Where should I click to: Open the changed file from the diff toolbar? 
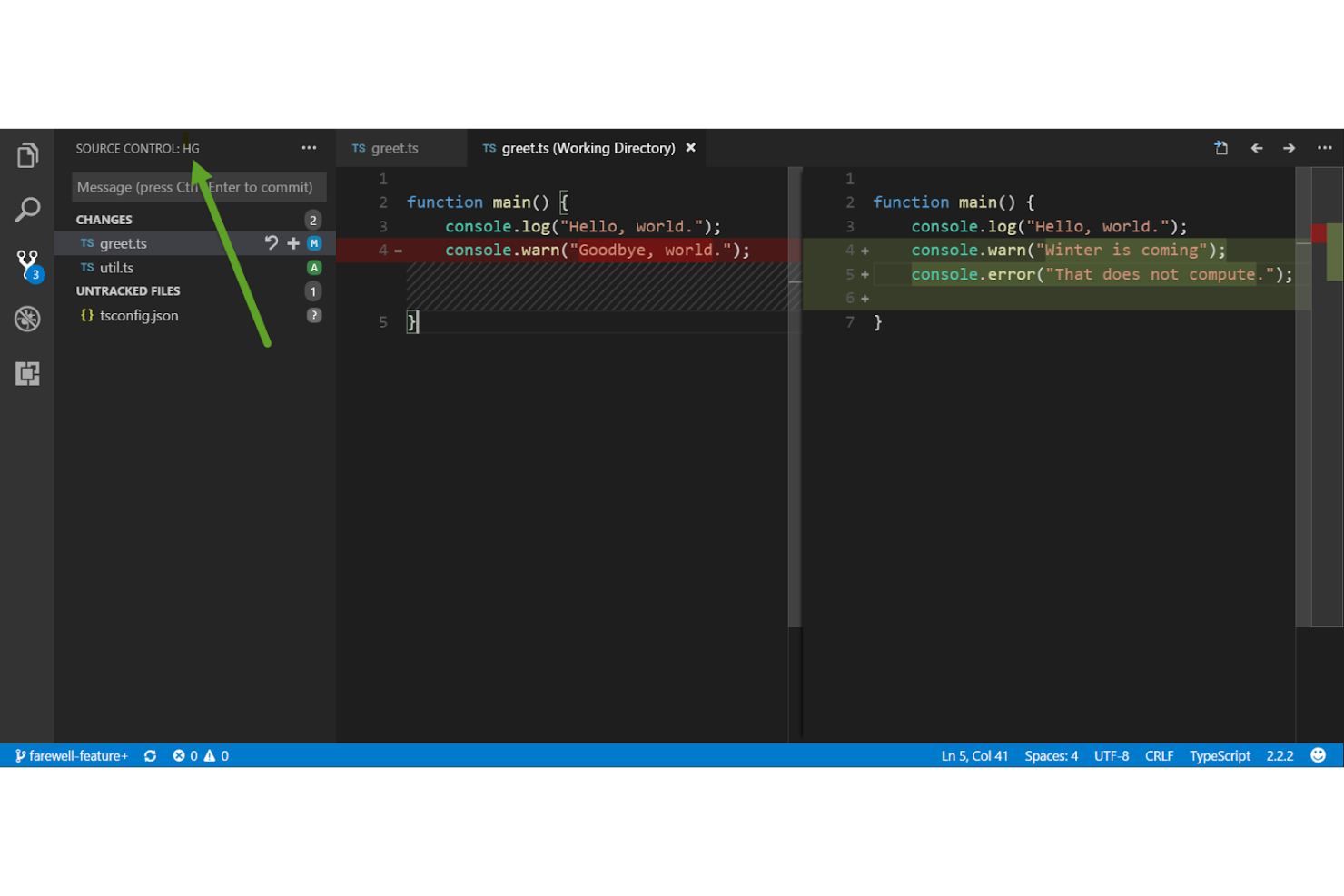click(1220, 147)
